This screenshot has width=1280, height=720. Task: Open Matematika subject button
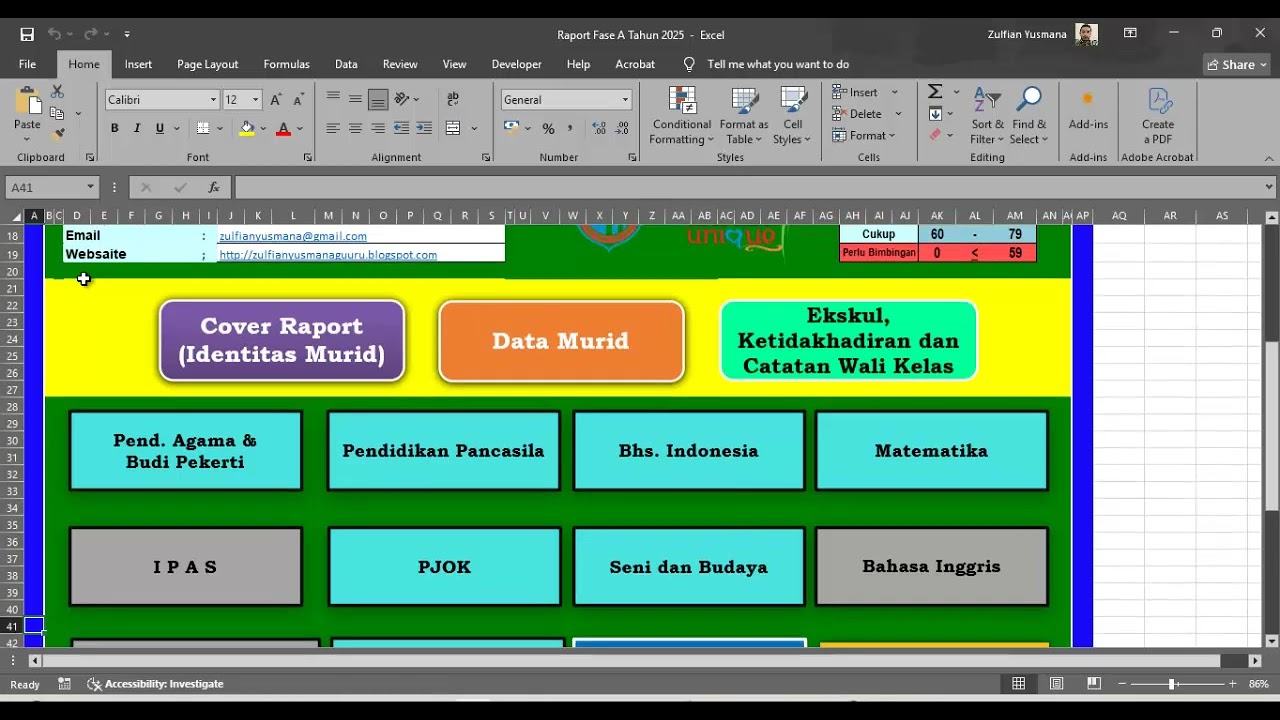[x=931, y=451]
